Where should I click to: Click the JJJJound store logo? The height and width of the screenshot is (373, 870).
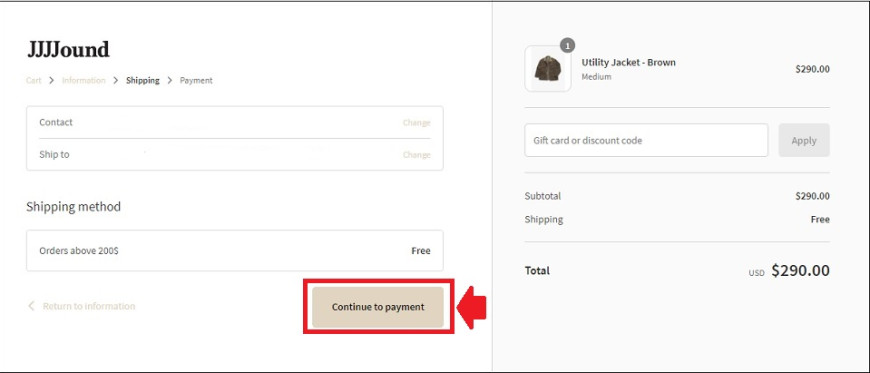68,50
